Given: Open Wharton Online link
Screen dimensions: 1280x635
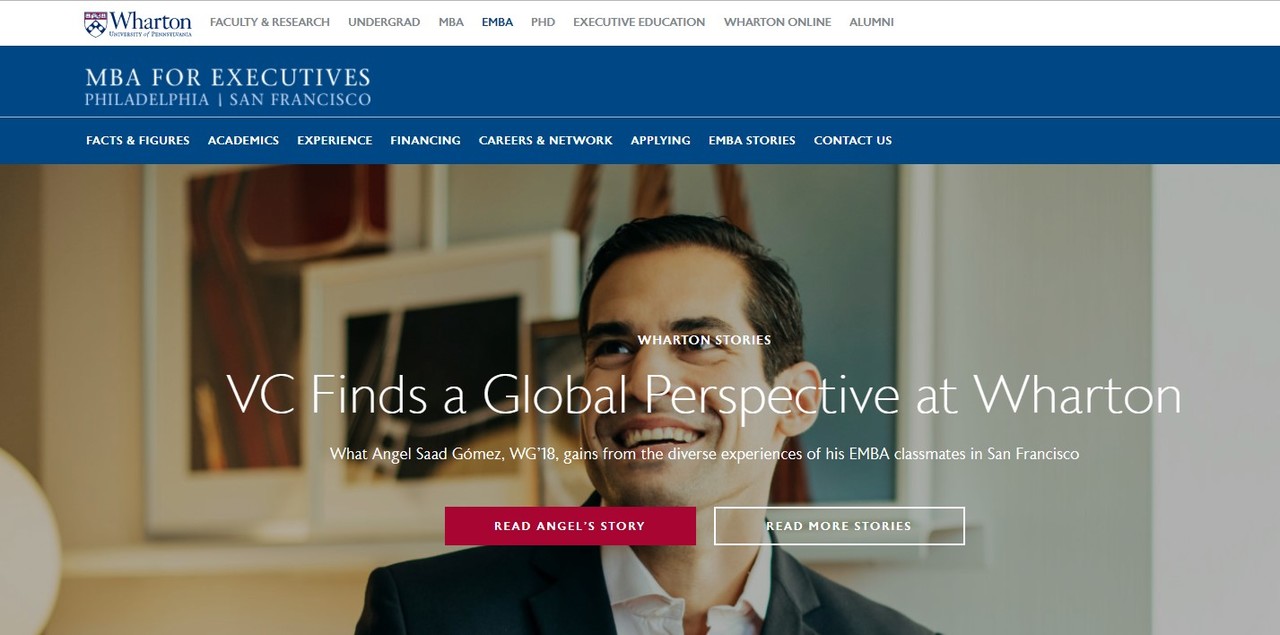Looking at the screenshot, I should (777, 22).
